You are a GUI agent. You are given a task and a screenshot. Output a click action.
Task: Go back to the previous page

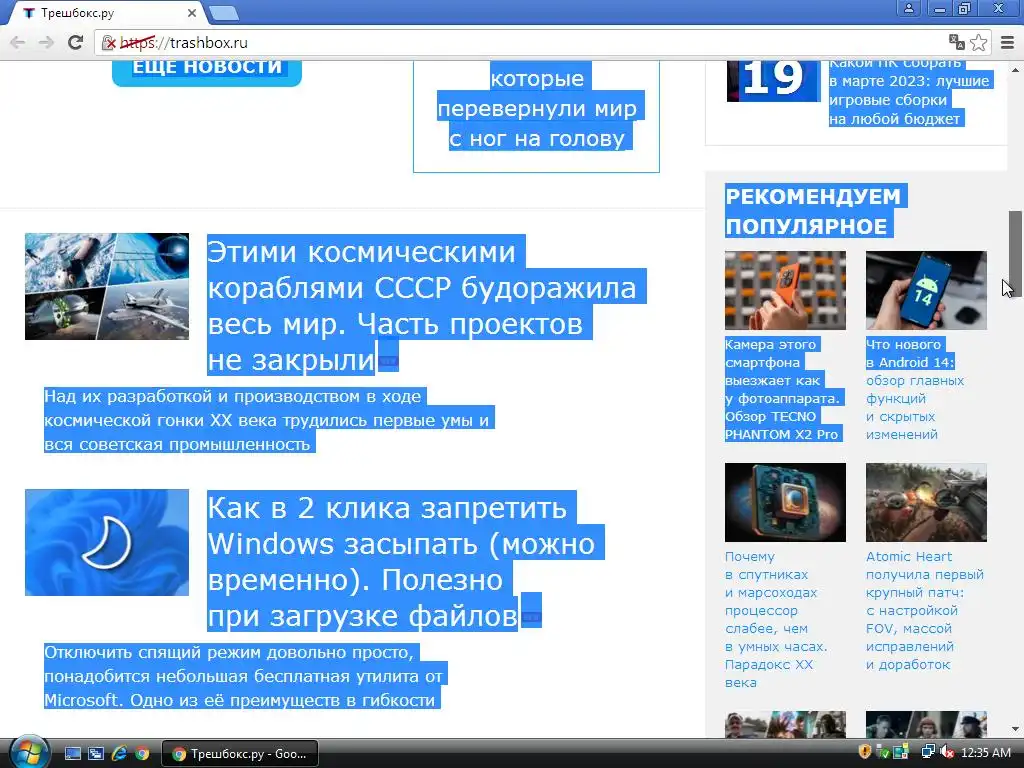click(x=18, y=42)
